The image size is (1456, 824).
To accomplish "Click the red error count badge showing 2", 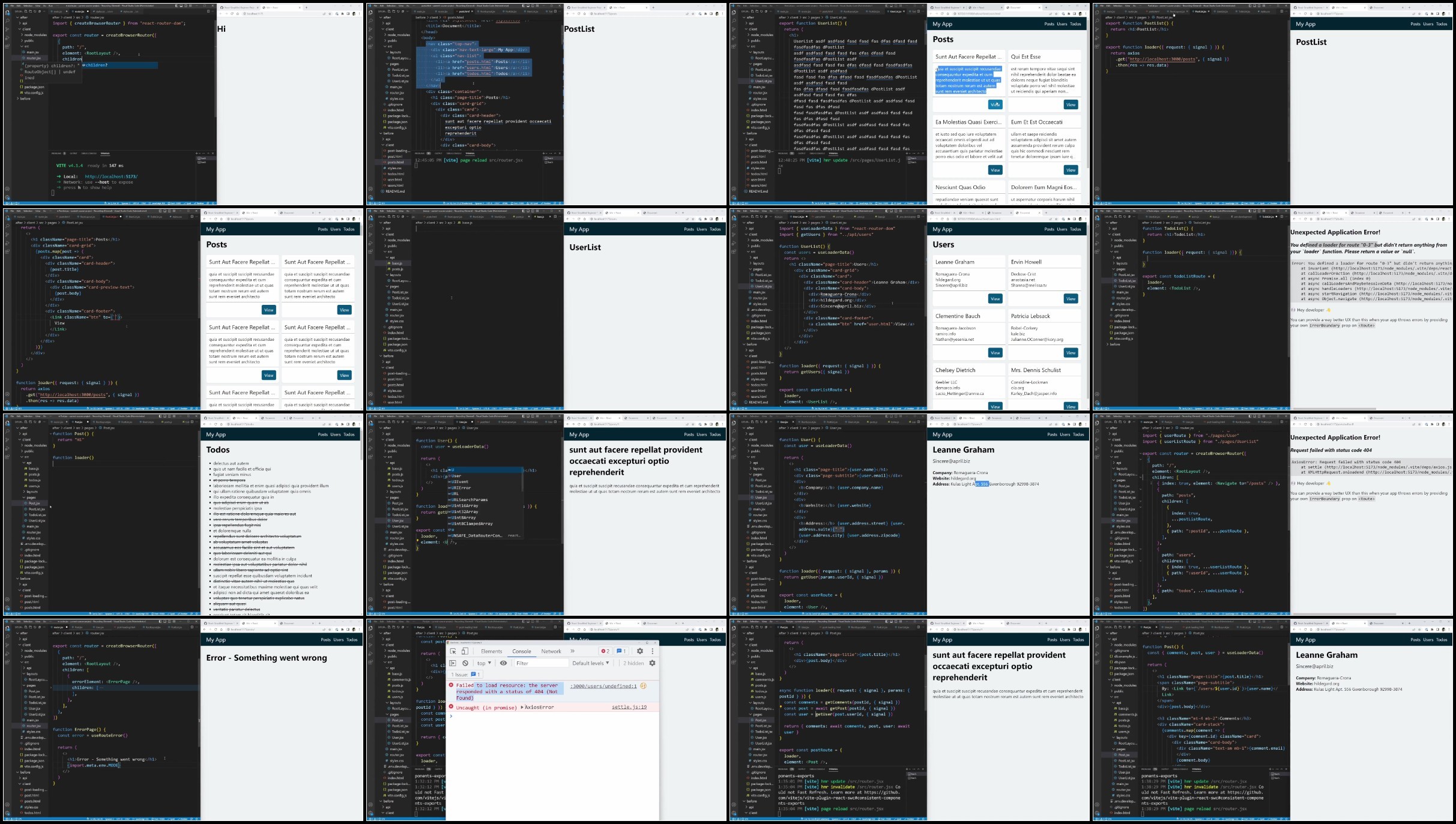I will [x=605, y=651].
